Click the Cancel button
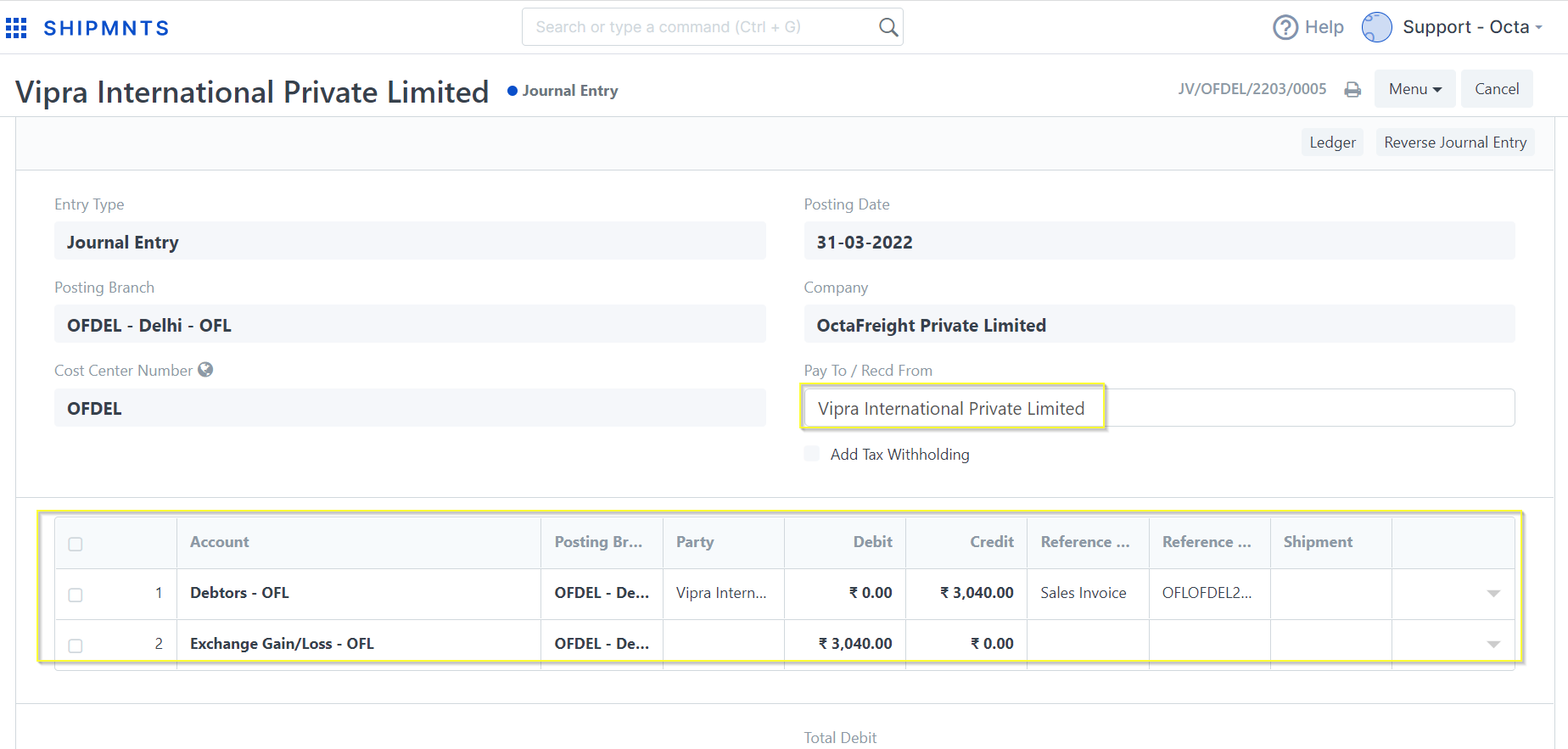1568x749 pixels. (x=1496, y=89)
